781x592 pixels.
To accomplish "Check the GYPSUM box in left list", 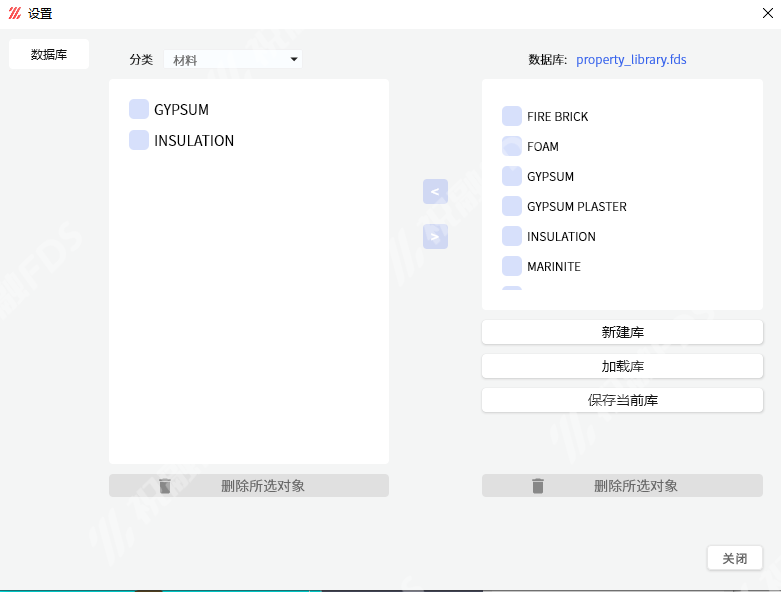I will 139,109.
